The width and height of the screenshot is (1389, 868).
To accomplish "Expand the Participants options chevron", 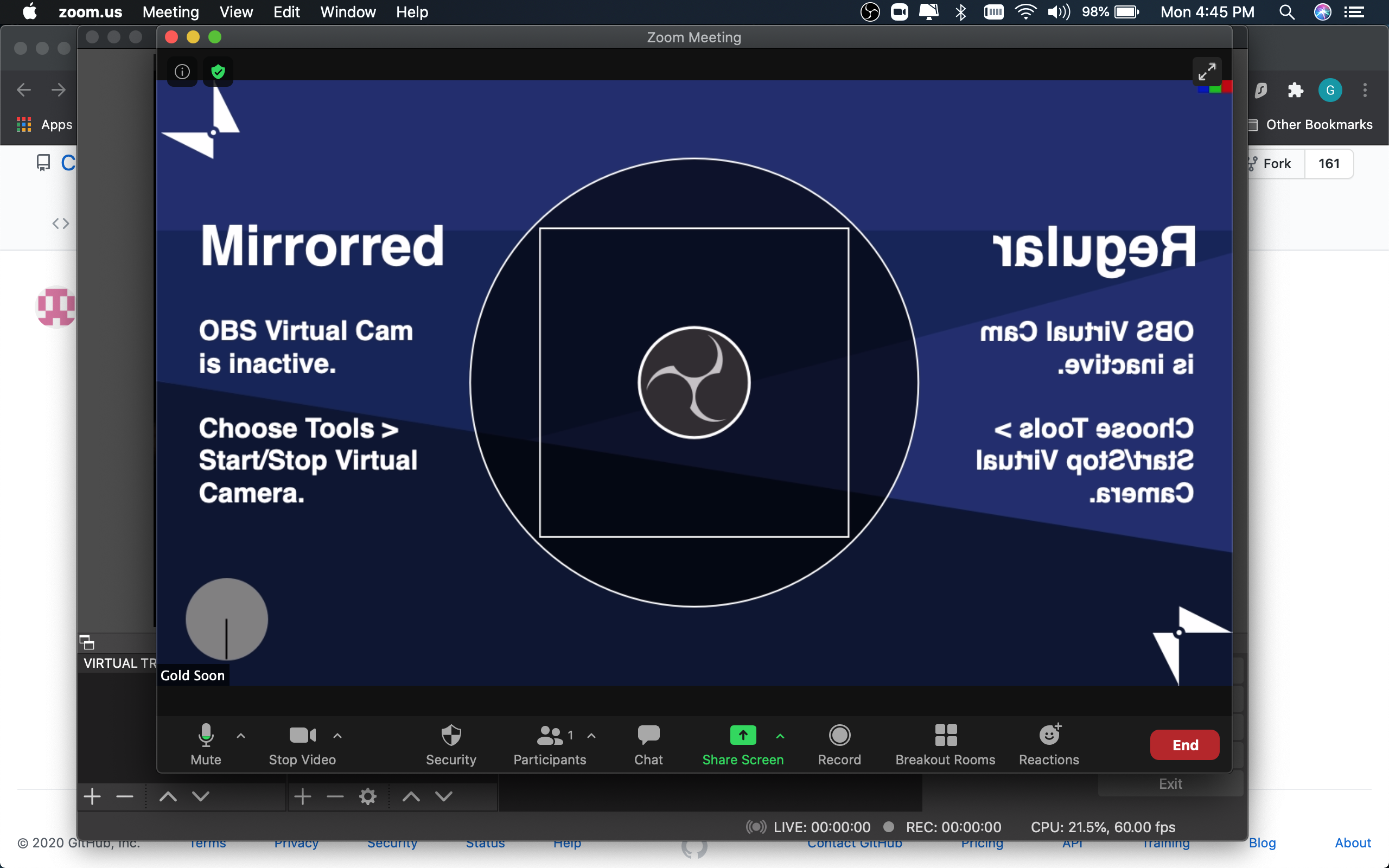I will (592, 737).
